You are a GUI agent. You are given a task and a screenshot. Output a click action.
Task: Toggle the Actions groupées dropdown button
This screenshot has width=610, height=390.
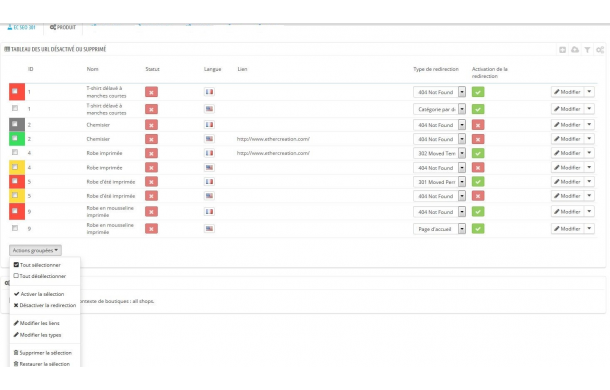[x=35, y=250]
